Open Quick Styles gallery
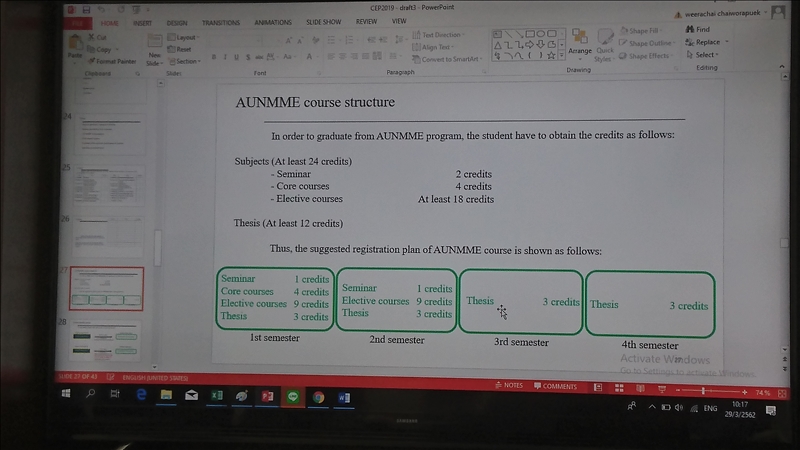 pos(605,51)
